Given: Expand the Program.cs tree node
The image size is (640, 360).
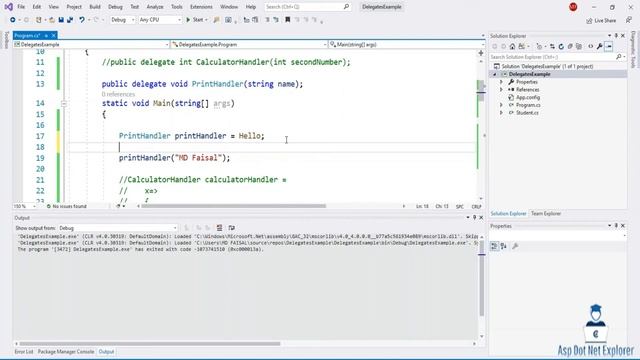Looking at the screenshot, I should click(502, 105).
